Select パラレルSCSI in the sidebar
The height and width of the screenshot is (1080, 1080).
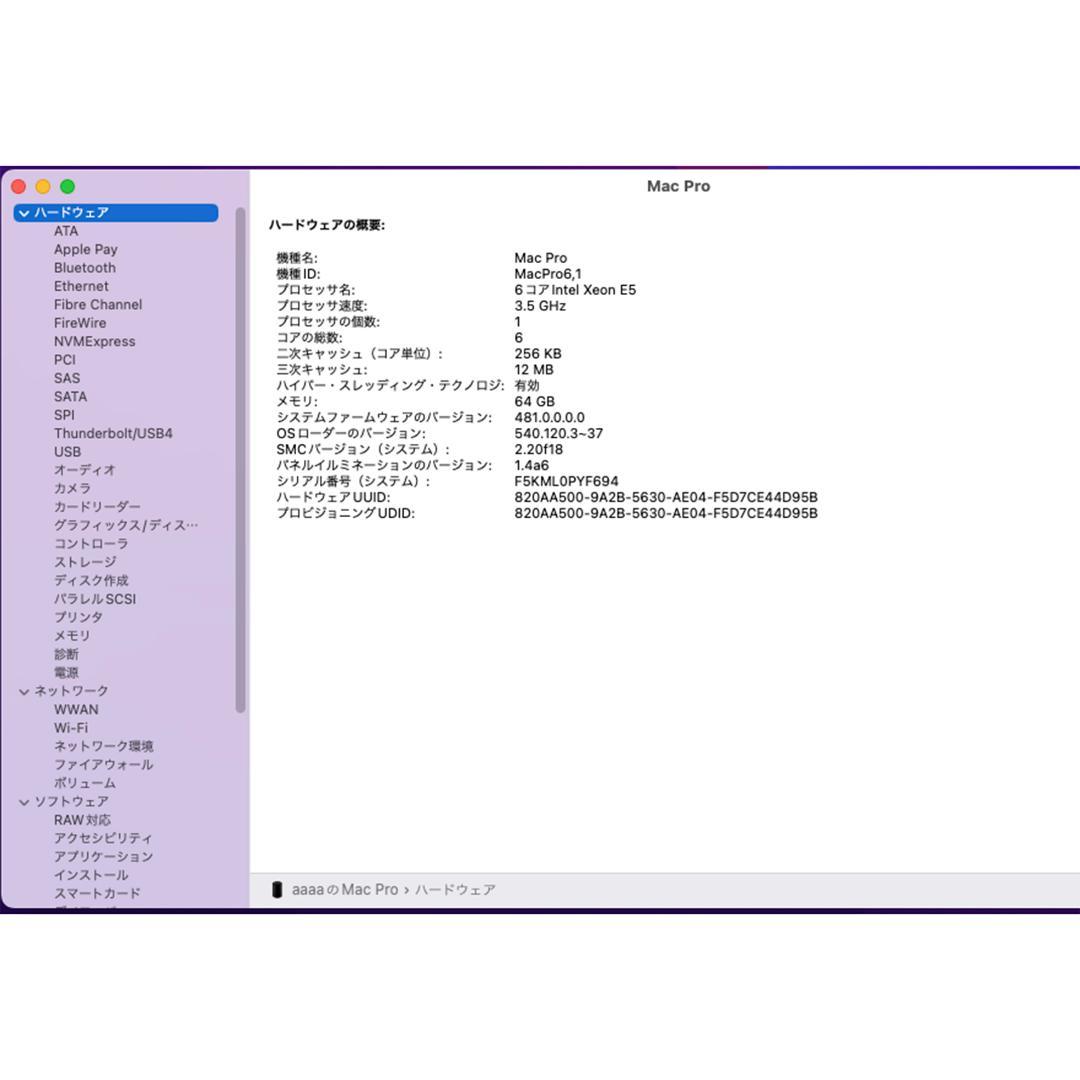pos(95,599)
